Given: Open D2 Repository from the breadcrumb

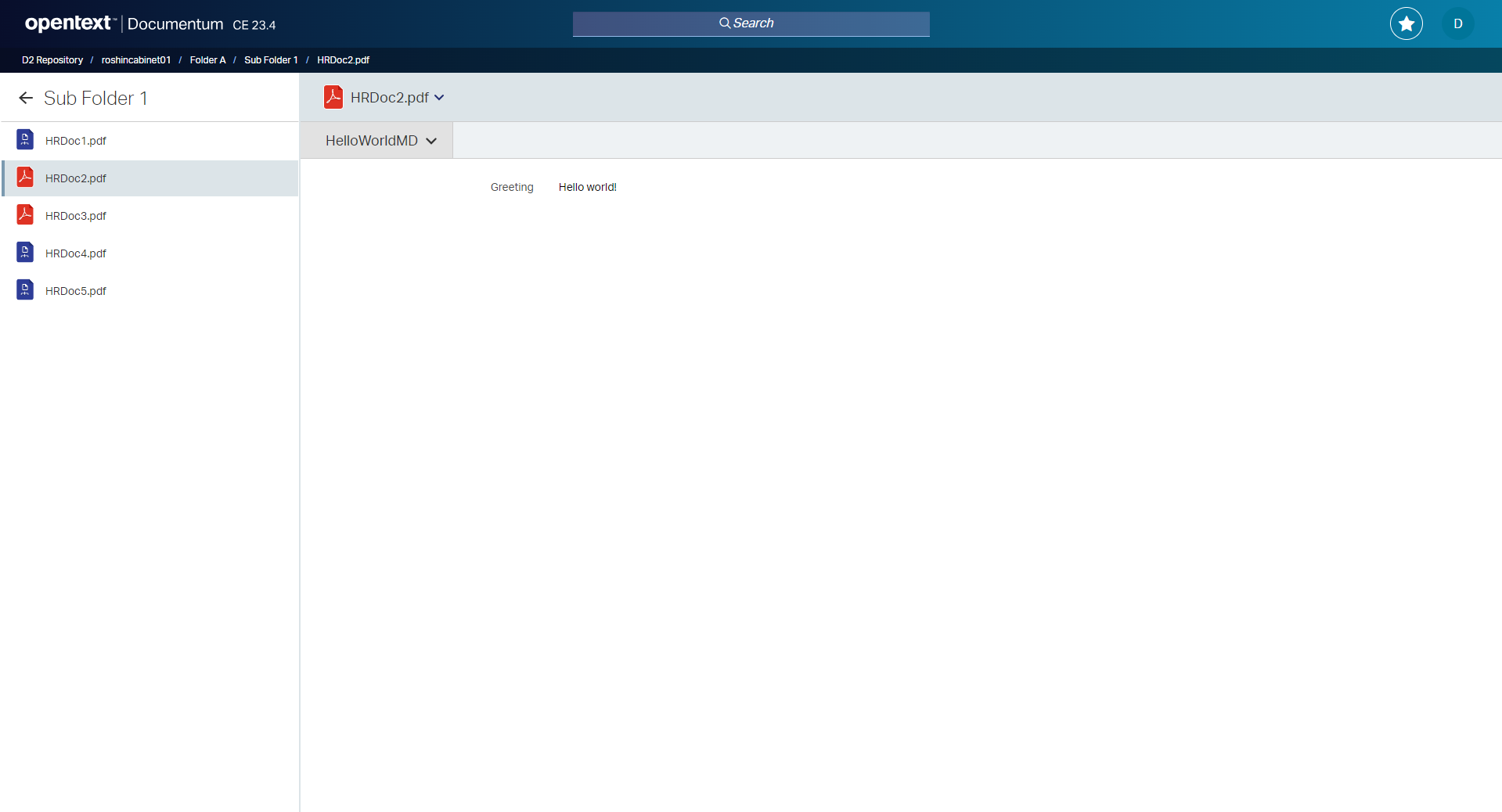Looking at the screenshot, I should click(52, 59).
